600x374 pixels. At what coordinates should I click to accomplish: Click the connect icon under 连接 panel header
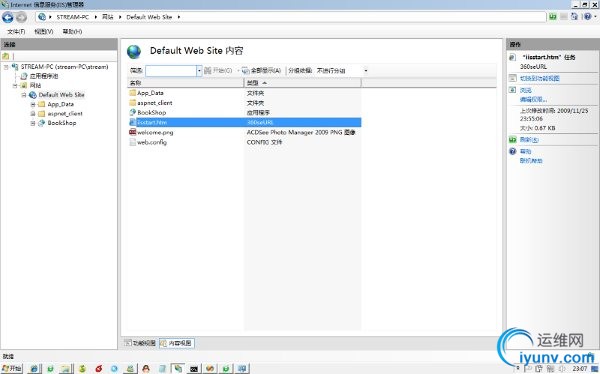[5, 56]
